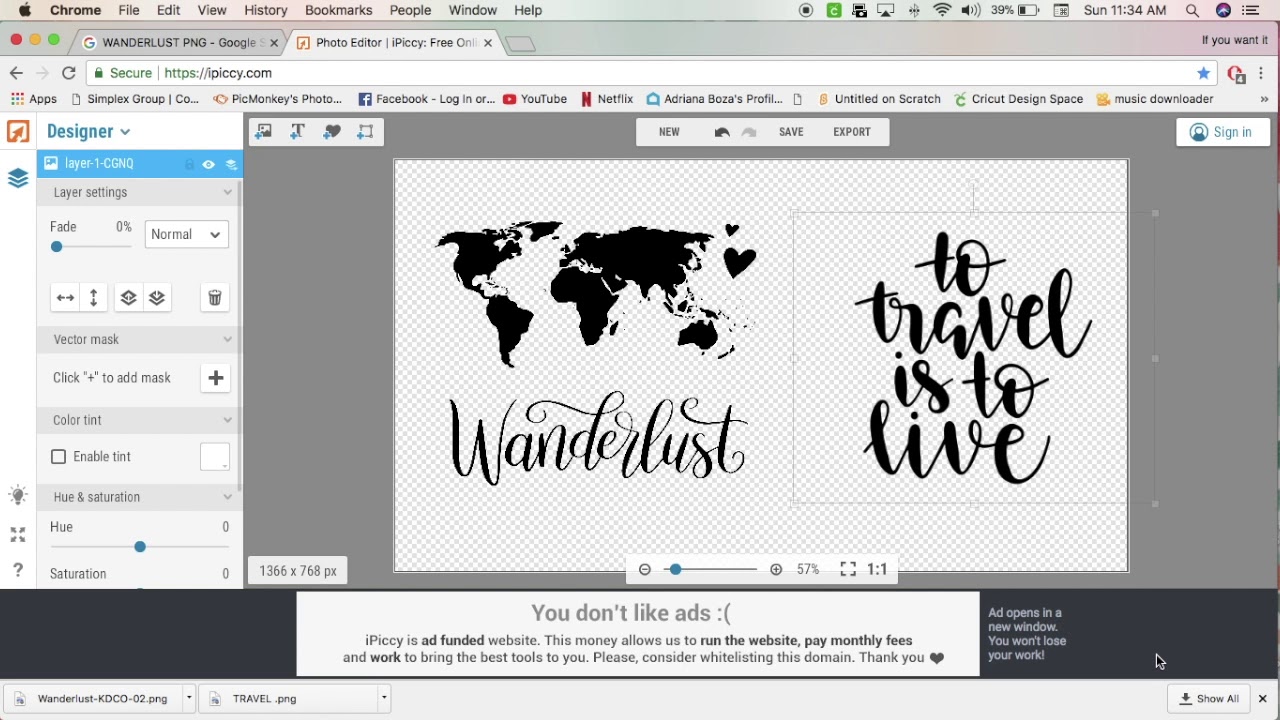Open the tint color swatch
The height and width of the screenshot is (720, 1280).
point(215,457)
